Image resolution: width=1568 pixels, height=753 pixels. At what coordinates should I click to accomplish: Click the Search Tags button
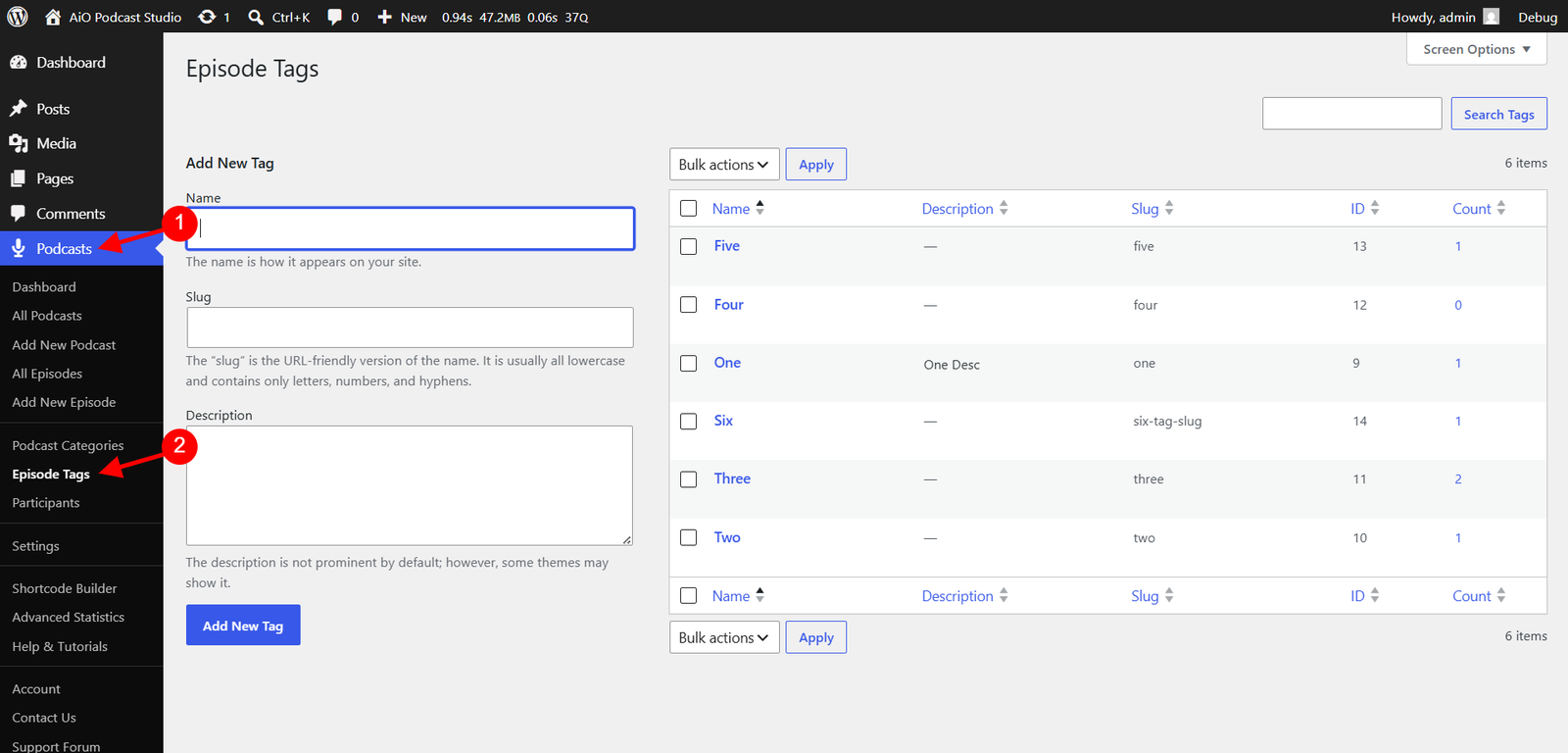pyautogui.click(x=1499, y=114)
